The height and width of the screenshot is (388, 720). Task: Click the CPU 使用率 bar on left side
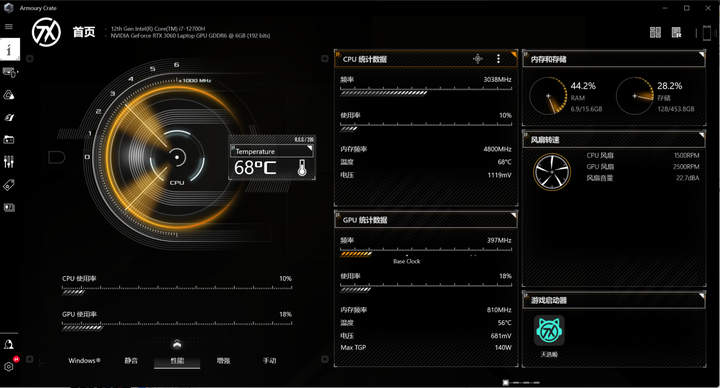177,290
